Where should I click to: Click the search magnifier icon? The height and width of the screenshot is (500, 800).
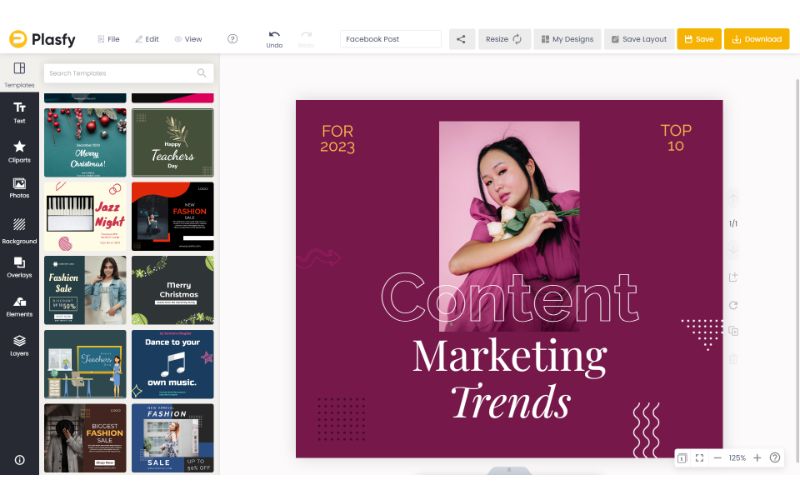click(202, 73)
